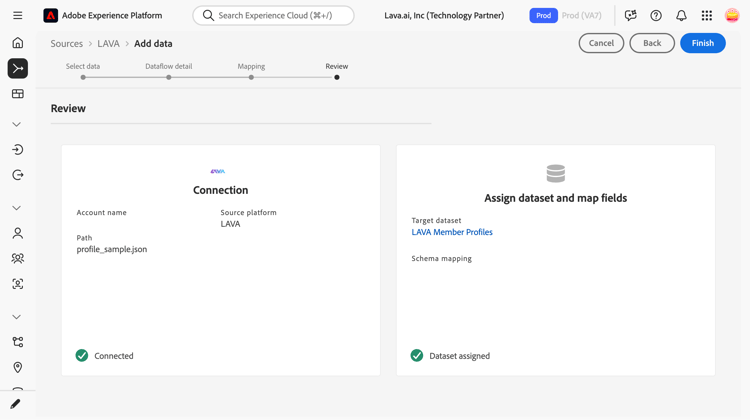This screenshot has height=420, width=750.
Task: Open the destinations export sidebar icon
Action: point(18,175)
